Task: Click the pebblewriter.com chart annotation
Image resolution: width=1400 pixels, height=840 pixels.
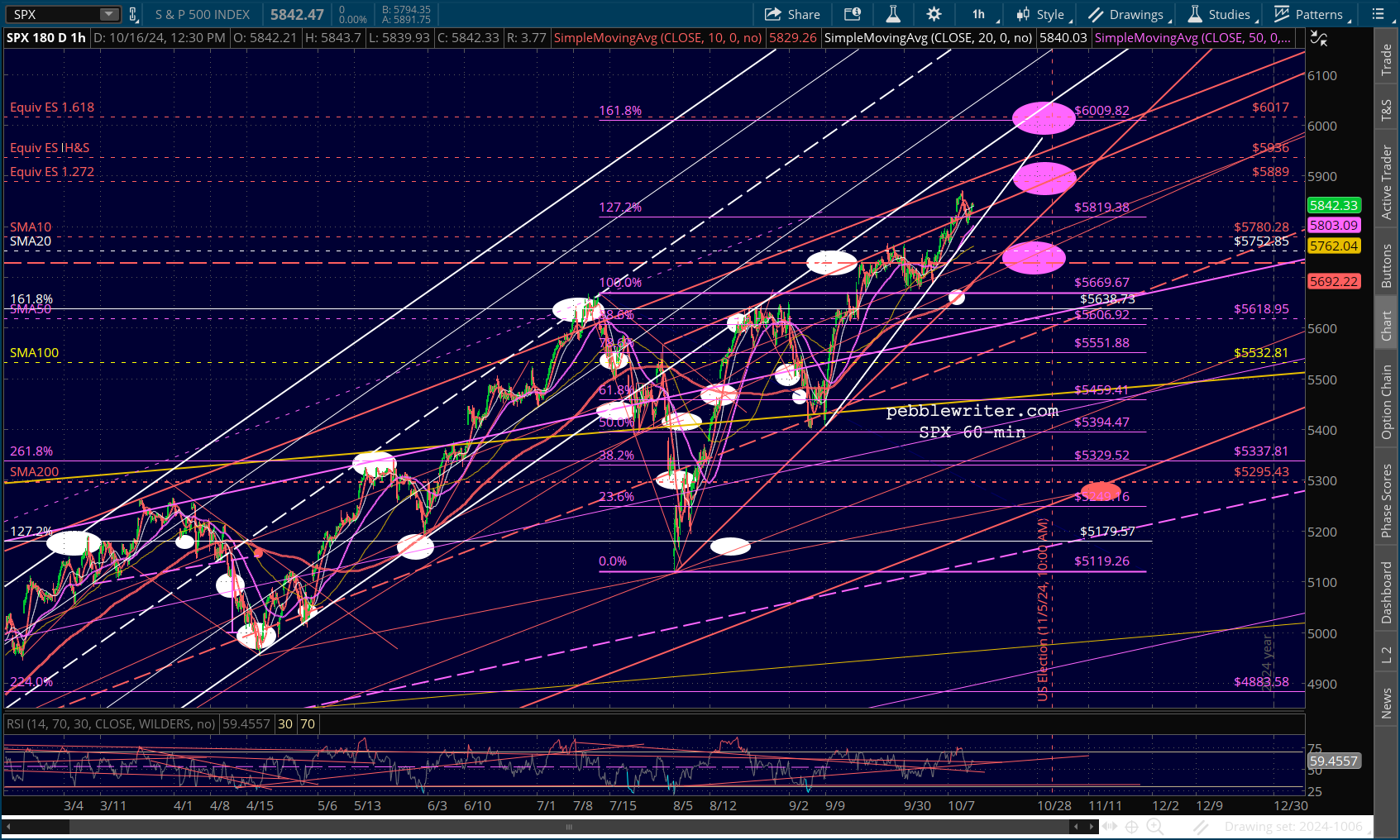Action: point(972,411)
